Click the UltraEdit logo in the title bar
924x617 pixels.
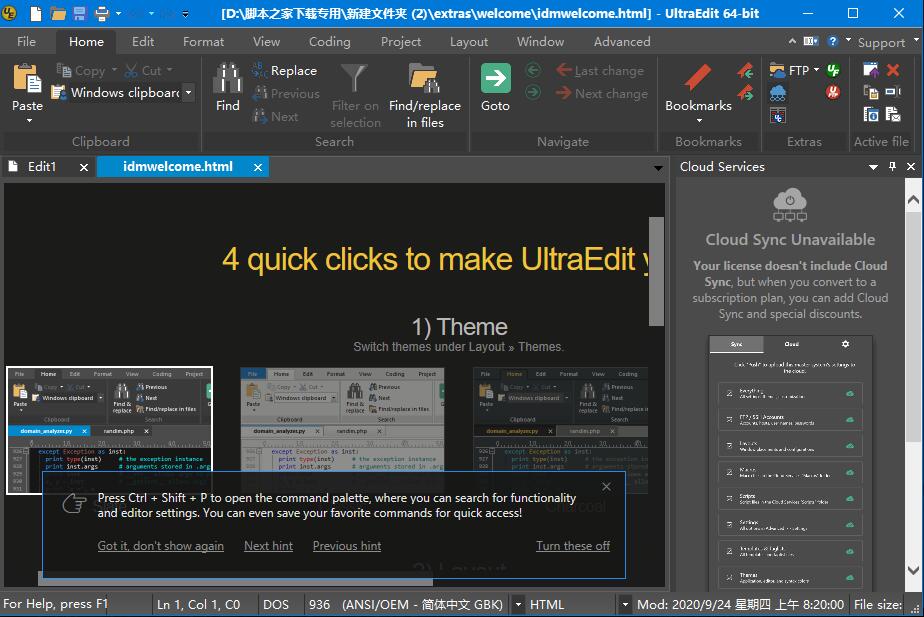[x=9, y=13]
